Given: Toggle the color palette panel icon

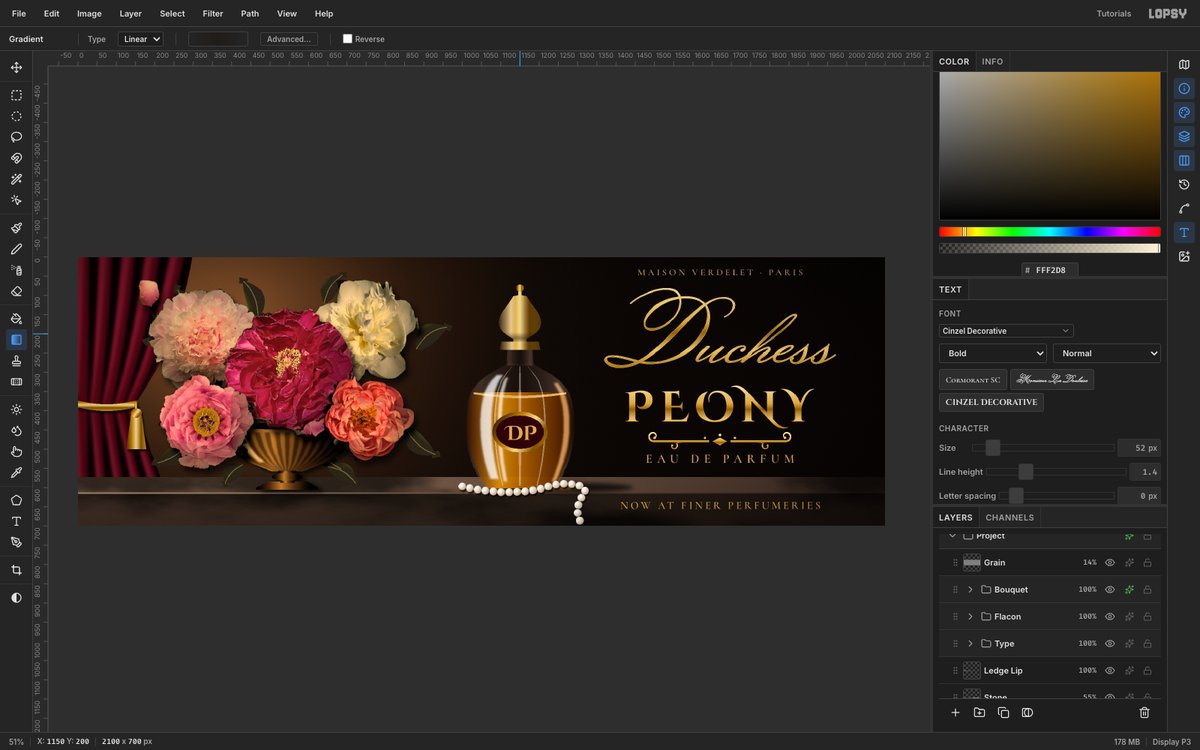Looking at the screenshot, I should [x=1184, y=112].
